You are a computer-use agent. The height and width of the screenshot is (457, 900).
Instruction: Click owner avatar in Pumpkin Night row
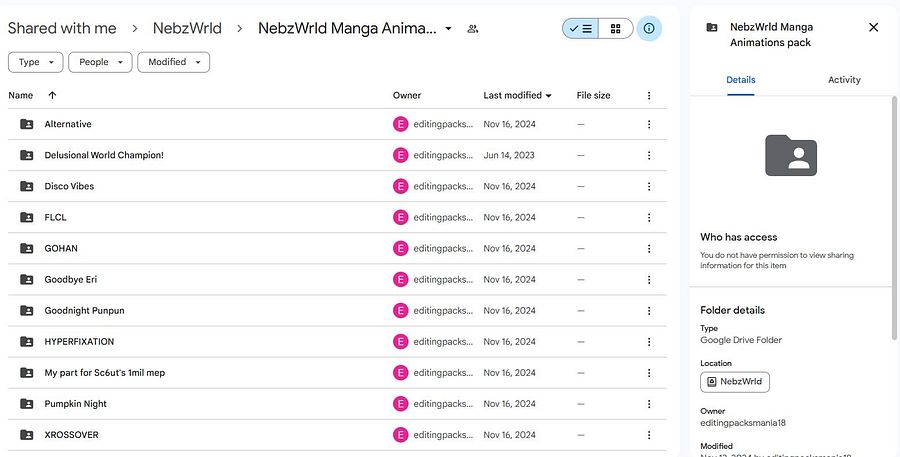pyautogui.click(x=401, y=404)
